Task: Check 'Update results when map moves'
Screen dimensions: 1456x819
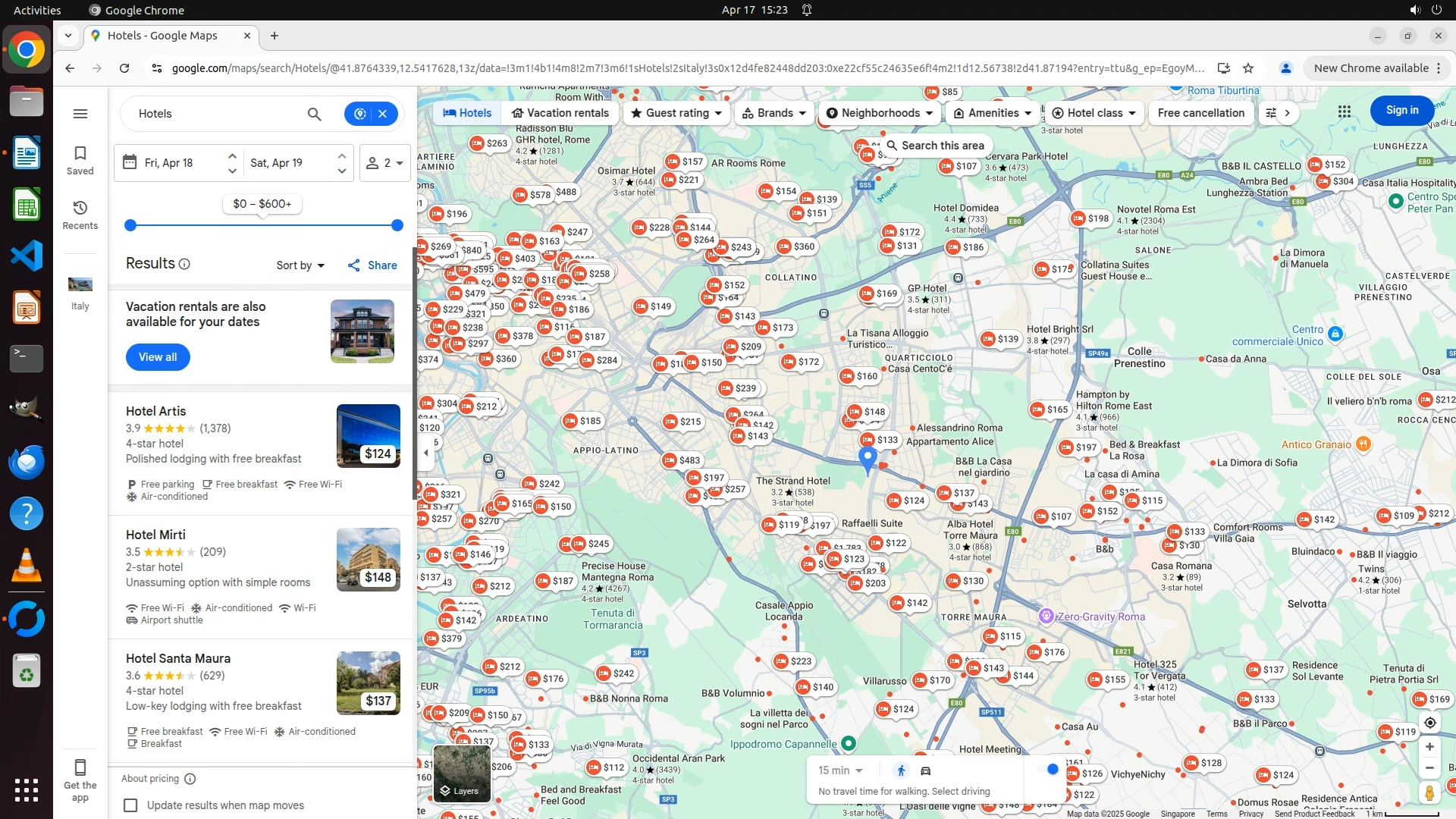Action: click(130, 805)
